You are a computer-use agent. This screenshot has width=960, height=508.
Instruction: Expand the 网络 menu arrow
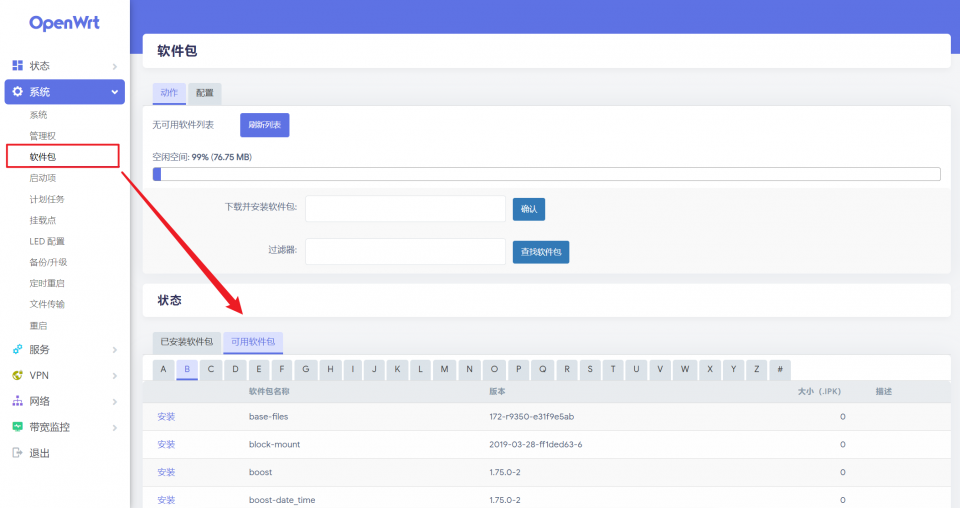pos(115,402)
